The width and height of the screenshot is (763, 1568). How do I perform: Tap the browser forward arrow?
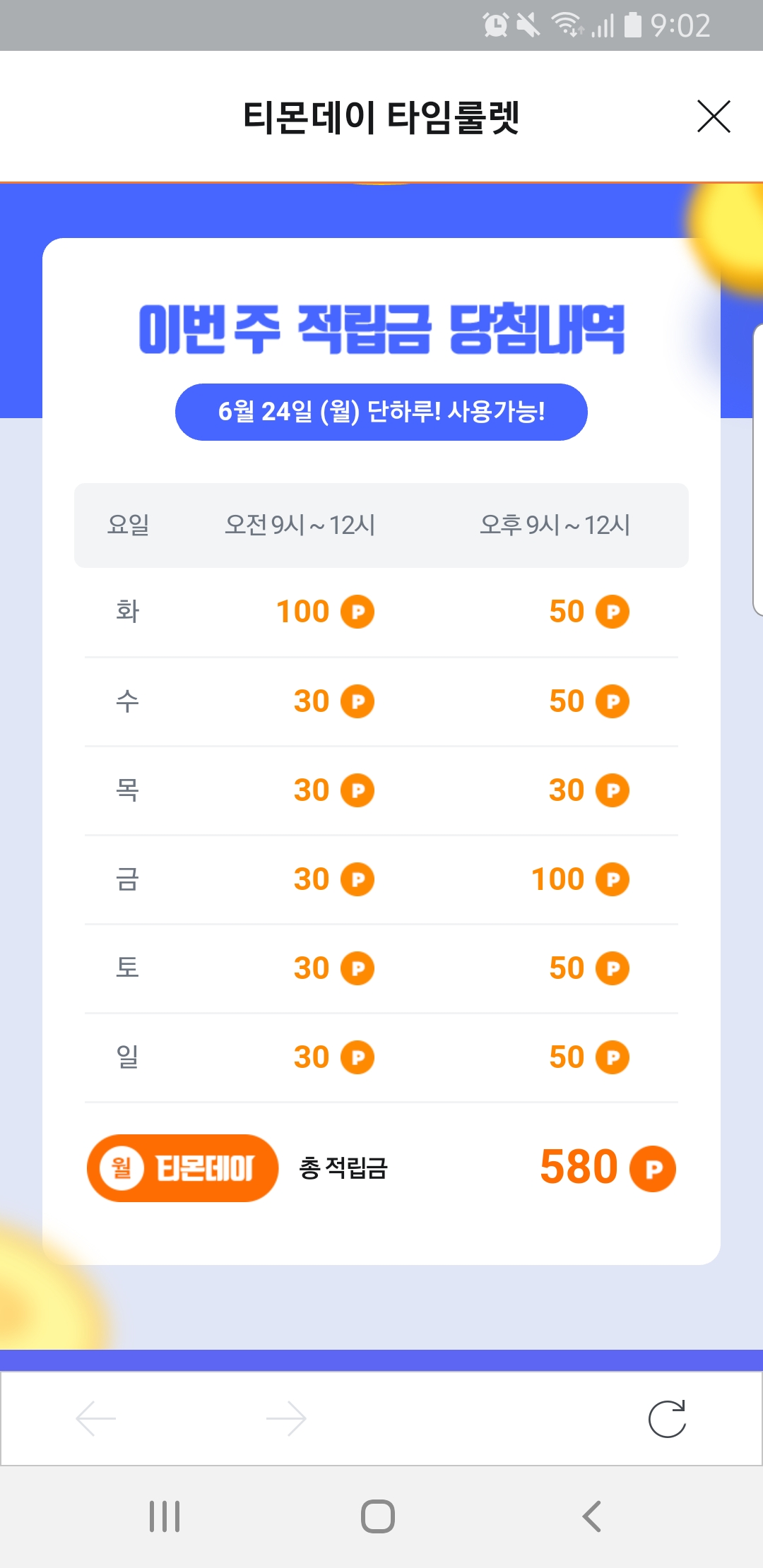click(x=286, y=1418)
